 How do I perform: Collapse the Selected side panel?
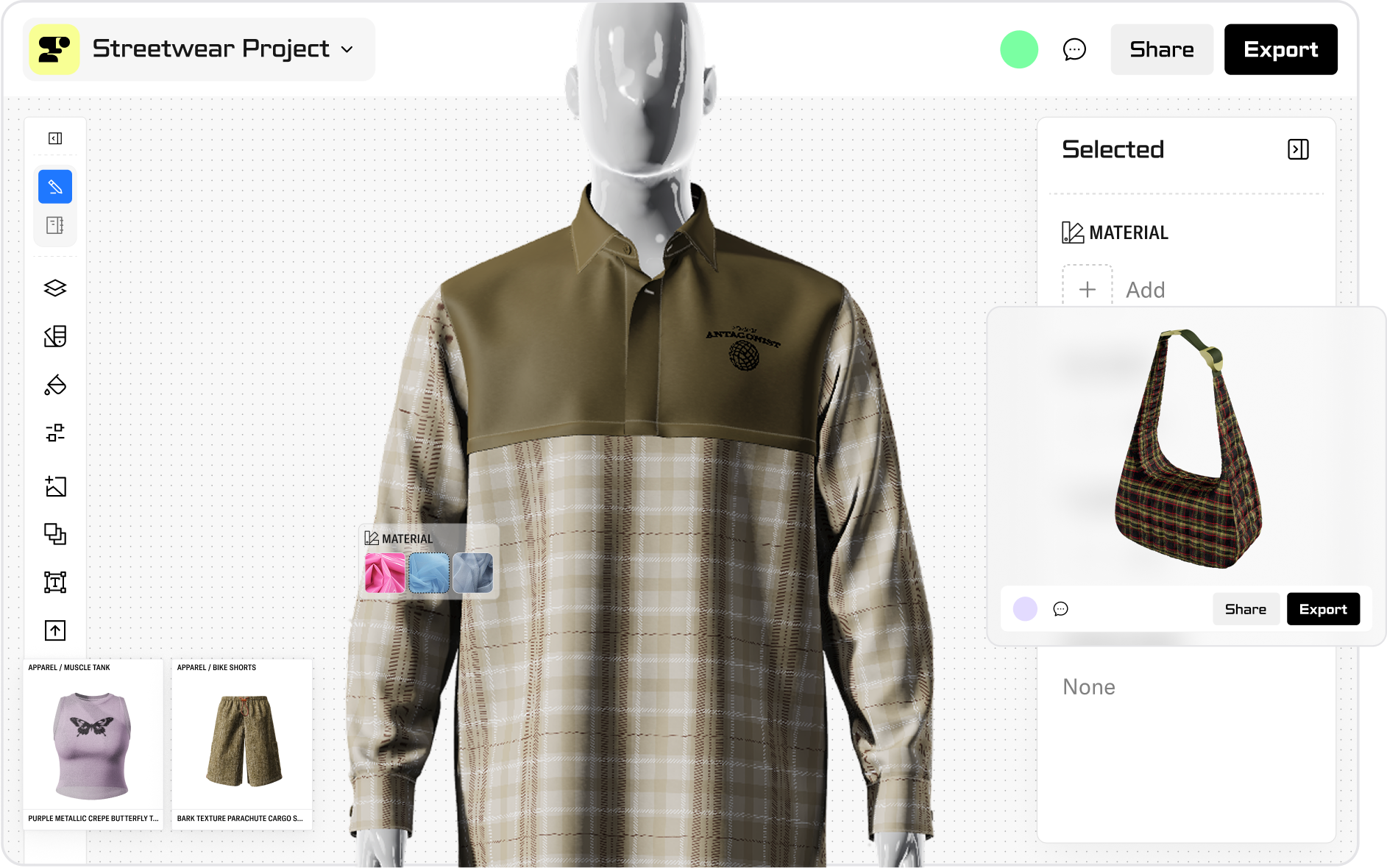(x=1299, y=149)
